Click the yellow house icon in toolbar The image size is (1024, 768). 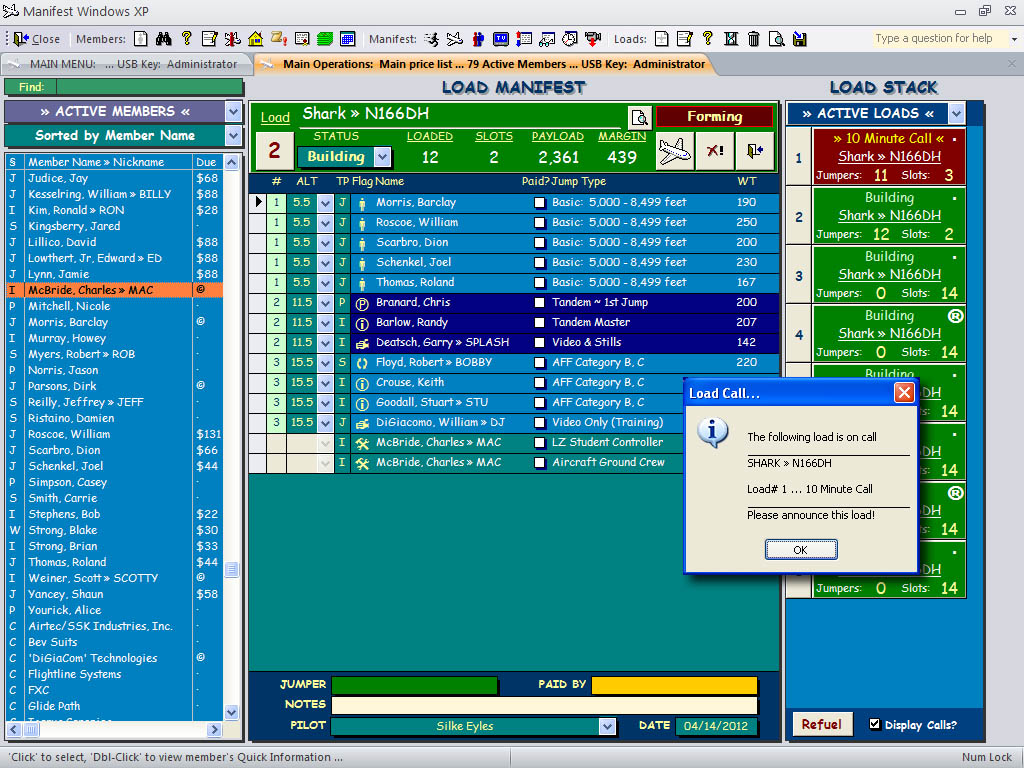[x=255, y=39]
